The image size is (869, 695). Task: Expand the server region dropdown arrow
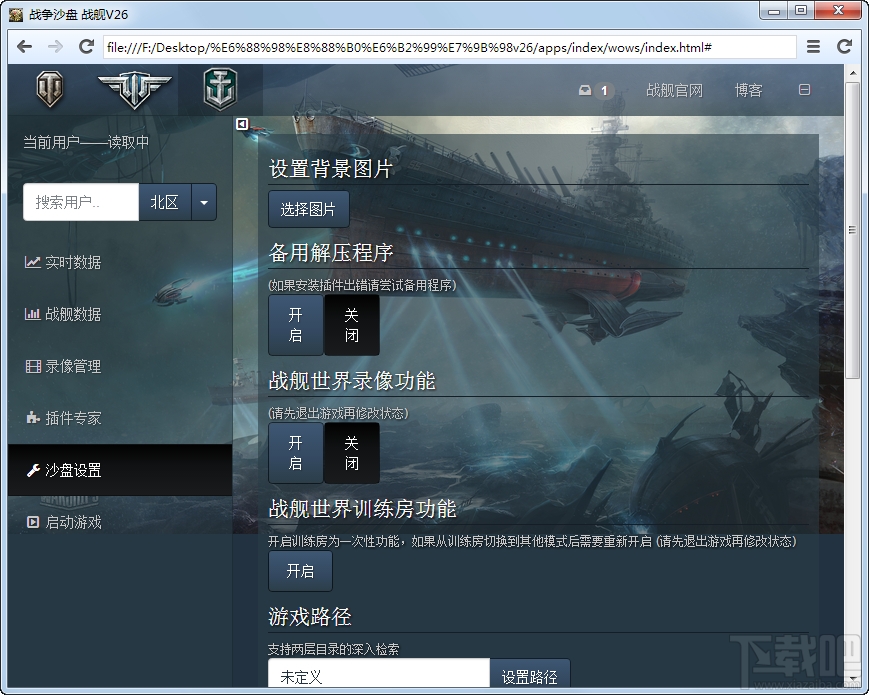pyautogui.click(x=204, y=202)
